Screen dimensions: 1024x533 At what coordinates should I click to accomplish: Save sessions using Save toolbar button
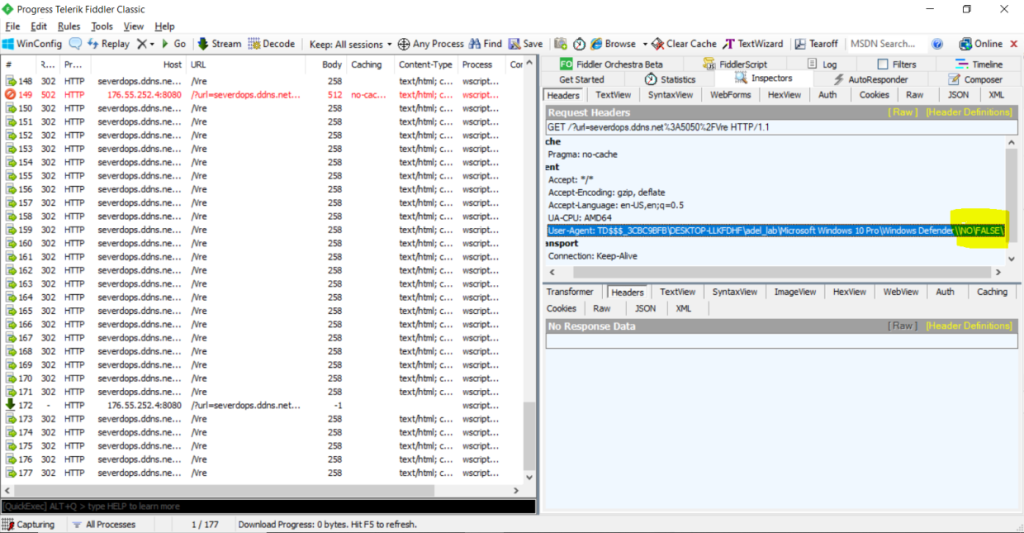click(x=526, y=44)
